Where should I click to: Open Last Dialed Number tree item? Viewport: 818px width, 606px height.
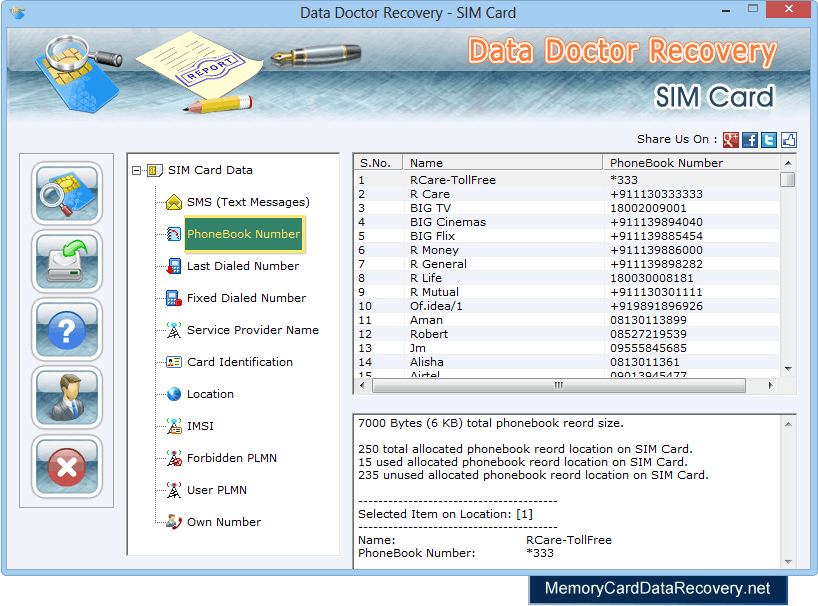[243, 266]
